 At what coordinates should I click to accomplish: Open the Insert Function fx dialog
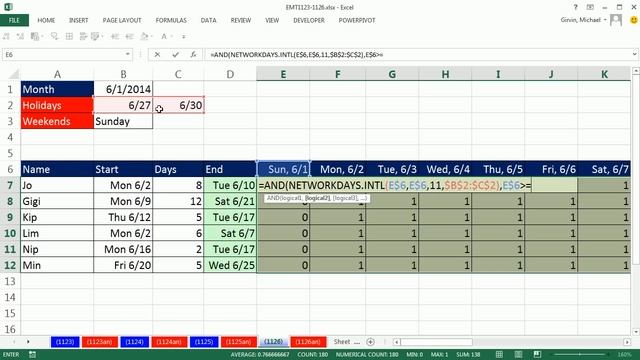click(193, 54)
